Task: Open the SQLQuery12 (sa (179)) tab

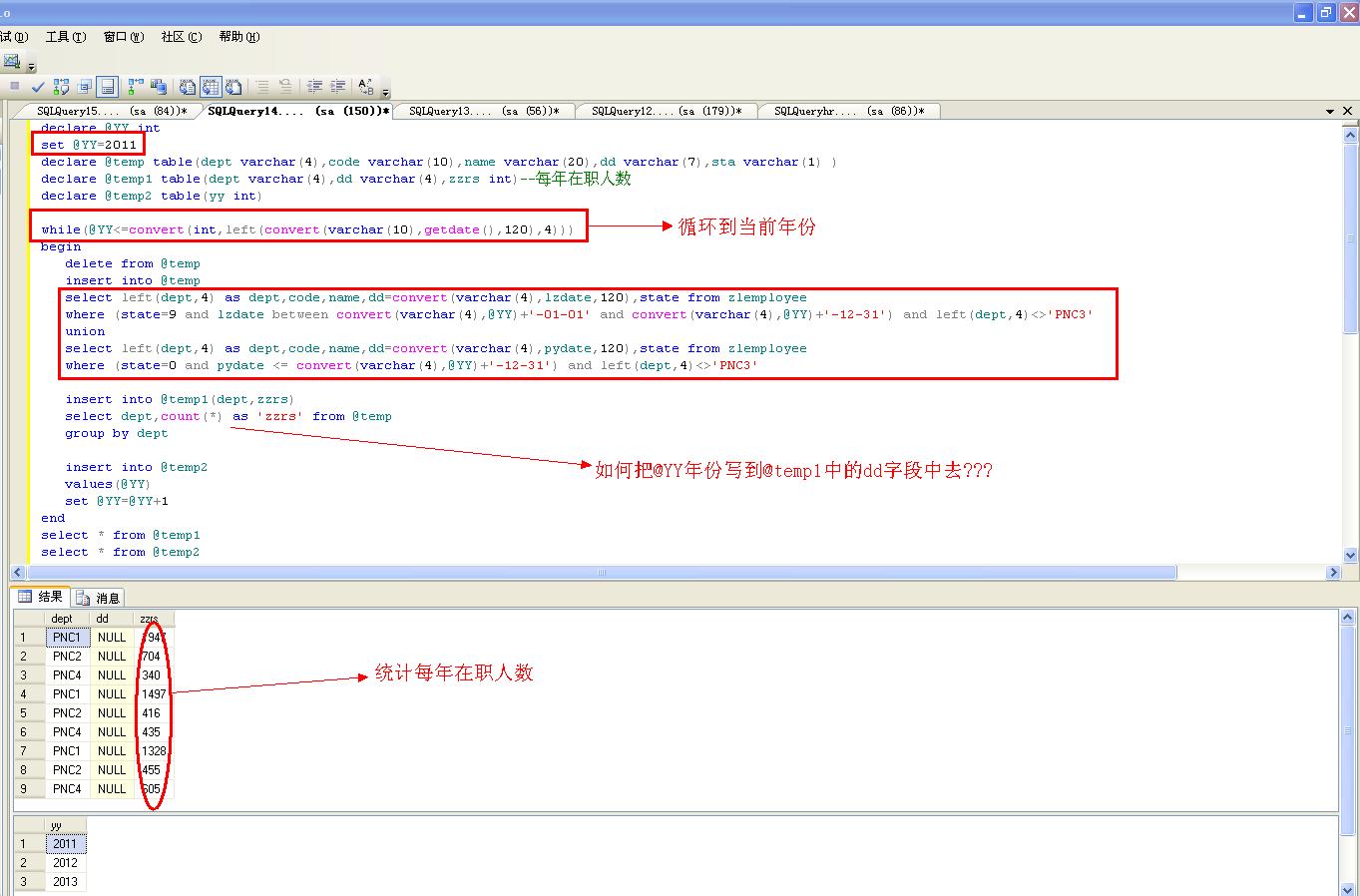Action: 667,111
